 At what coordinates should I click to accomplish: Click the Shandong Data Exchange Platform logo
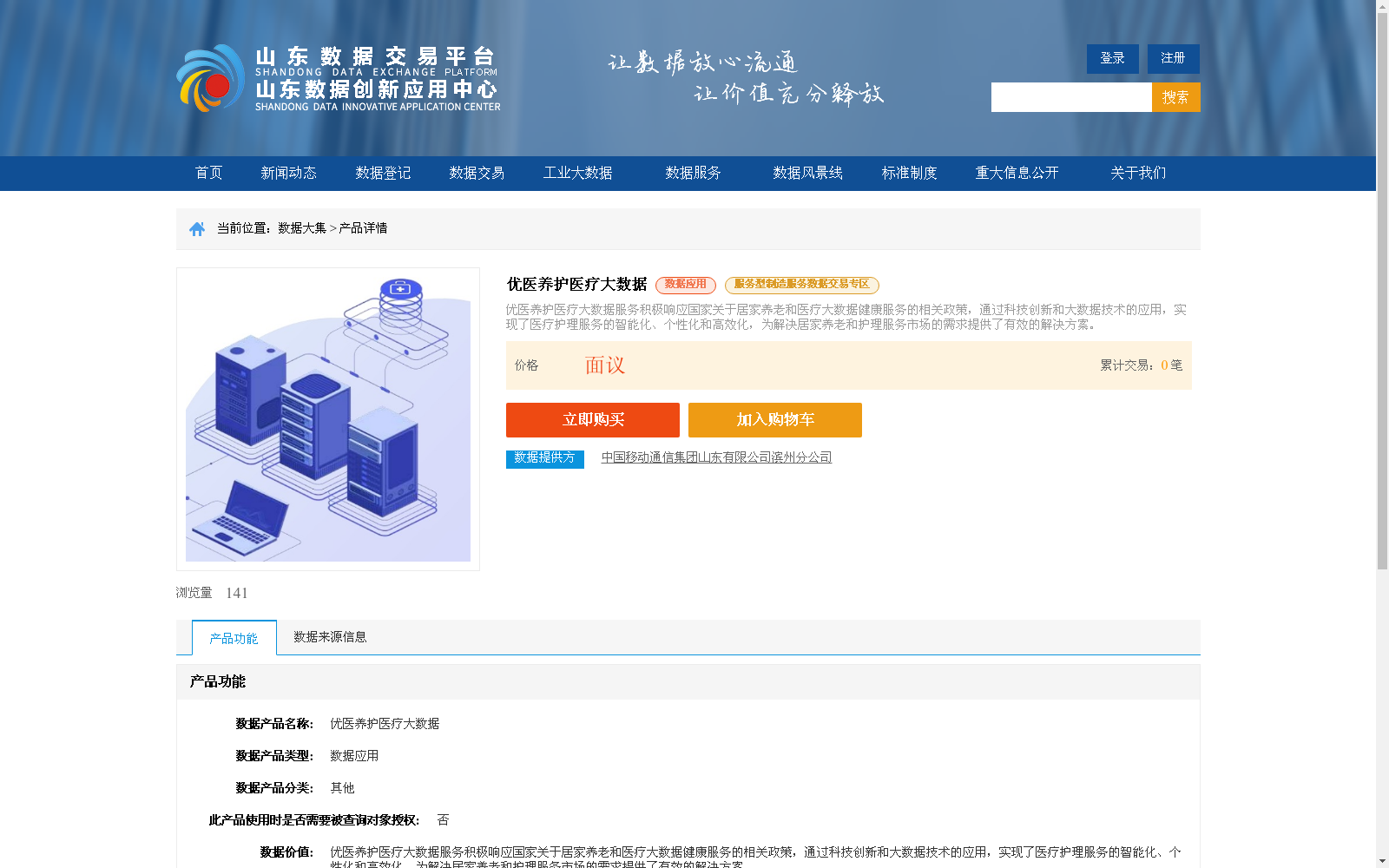point(339,78)
